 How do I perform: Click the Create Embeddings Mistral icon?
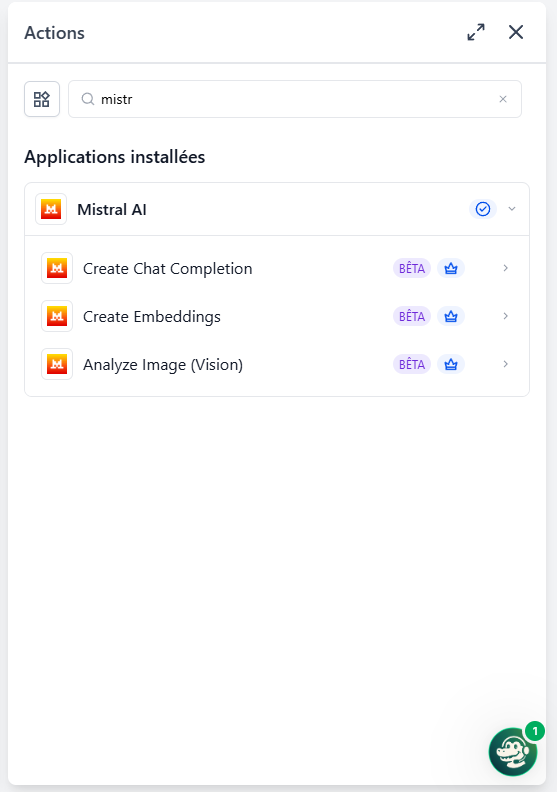coord(57,316)
